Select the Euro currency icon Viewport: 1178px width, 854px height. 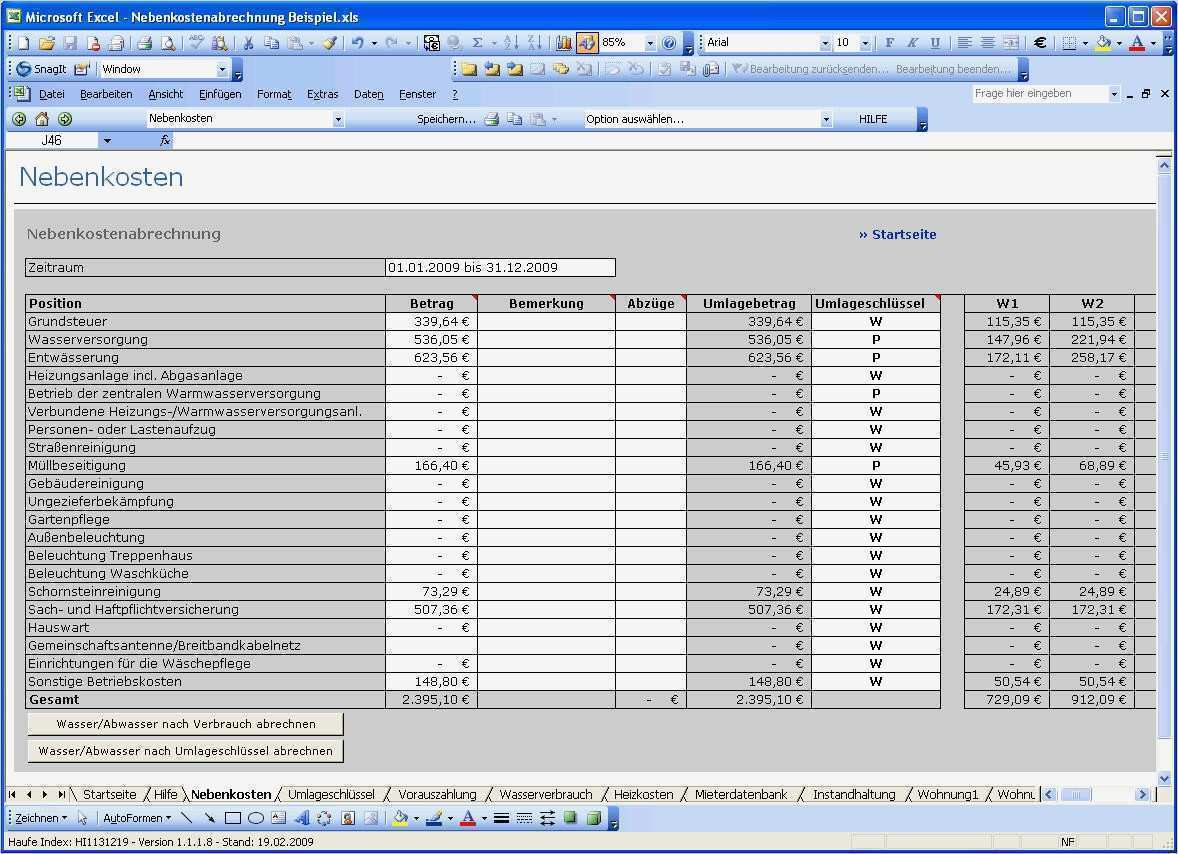click(x=1038, y=43)
